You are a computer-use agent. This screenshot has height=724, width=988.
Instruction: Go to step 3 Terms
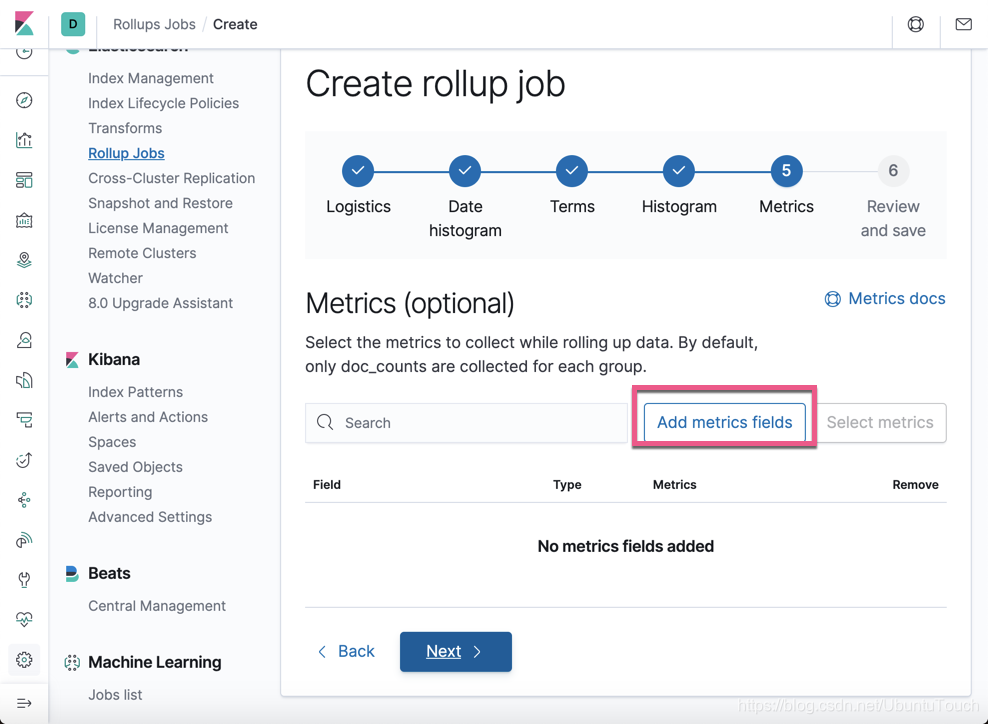(x=572, y=171)
